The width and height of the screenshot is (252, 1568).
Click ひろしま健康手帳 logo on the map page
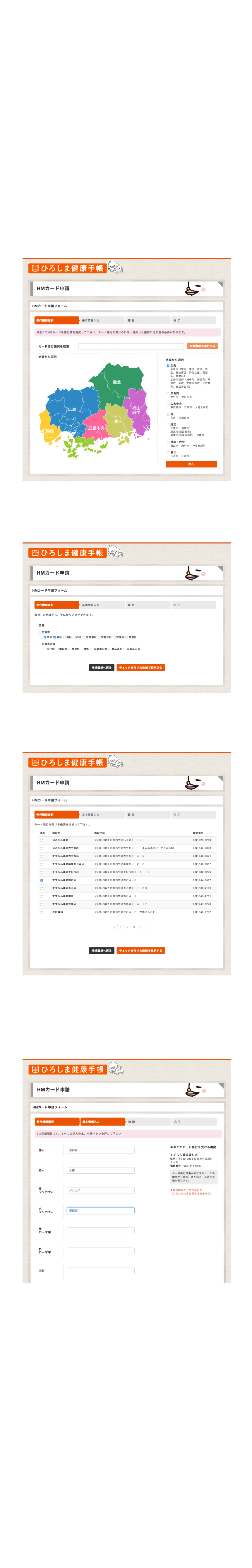pos(67,268)
